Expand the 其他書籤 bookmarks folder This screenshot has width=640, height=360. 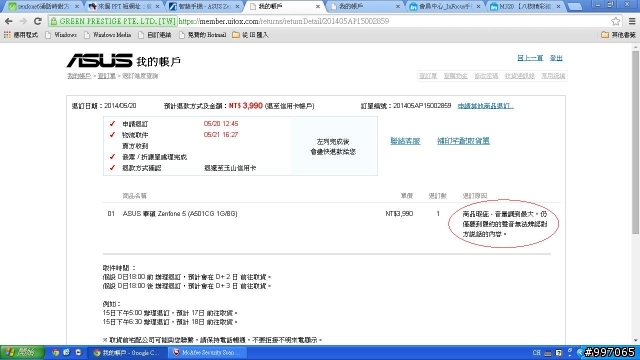coord(618,35)
